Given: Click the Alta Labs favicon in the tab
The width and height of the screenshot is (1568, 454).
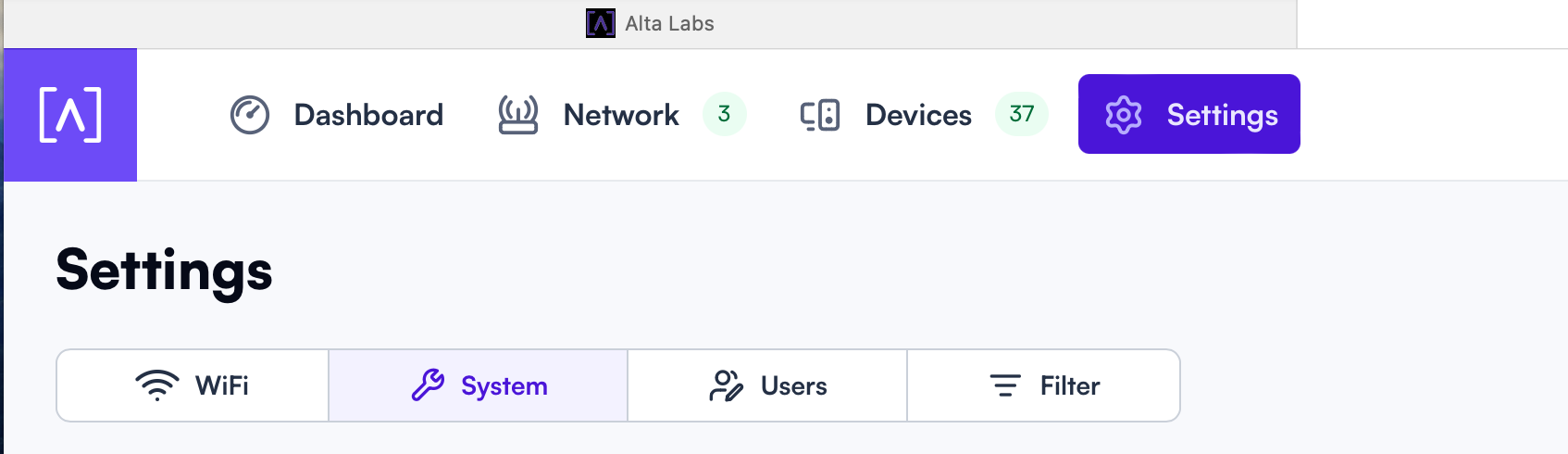Looking at the screenshot, I should pos(601,23).
